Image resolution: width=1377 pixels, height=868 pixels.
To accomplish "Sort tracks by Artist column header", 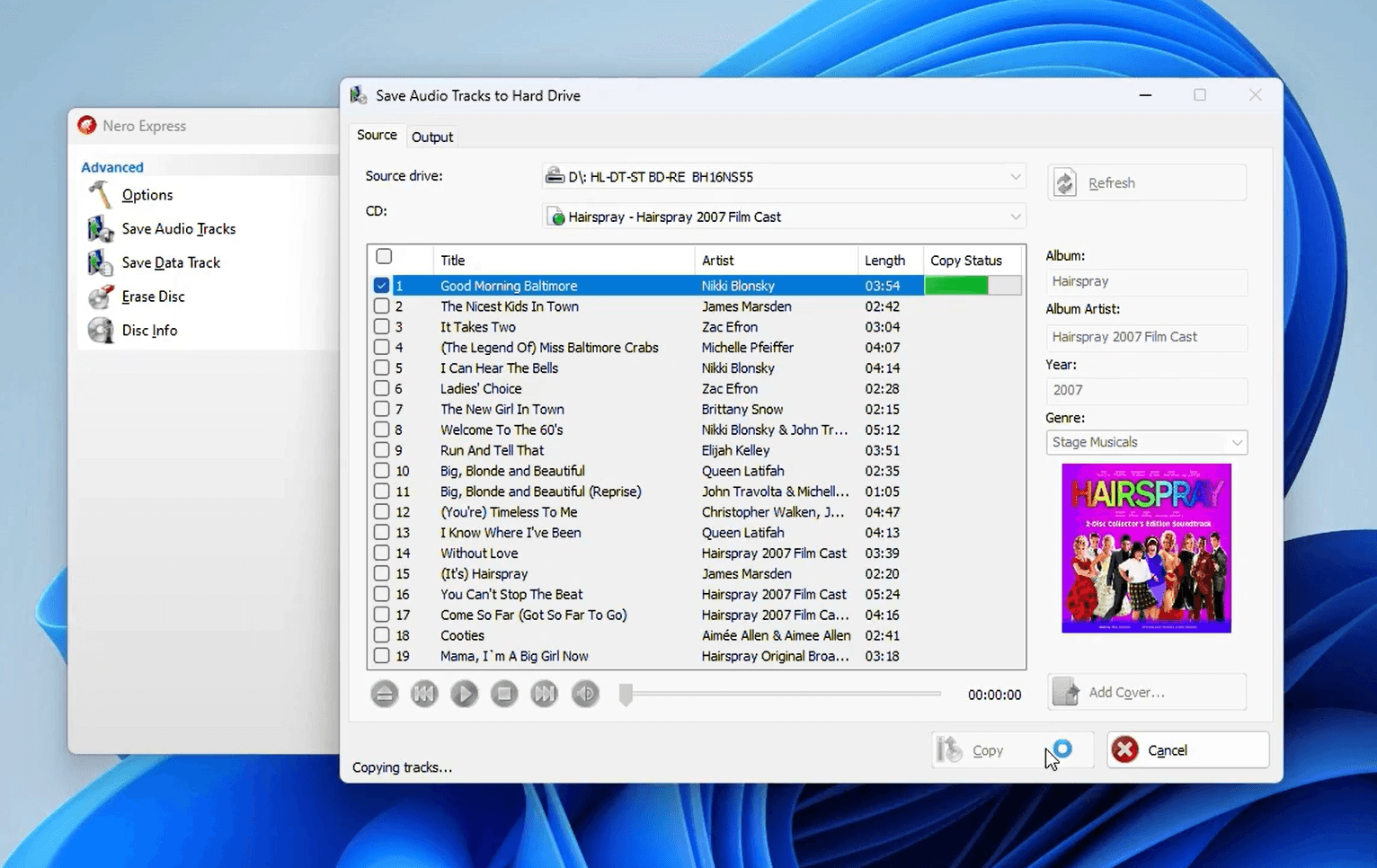I will coord(777,261).
